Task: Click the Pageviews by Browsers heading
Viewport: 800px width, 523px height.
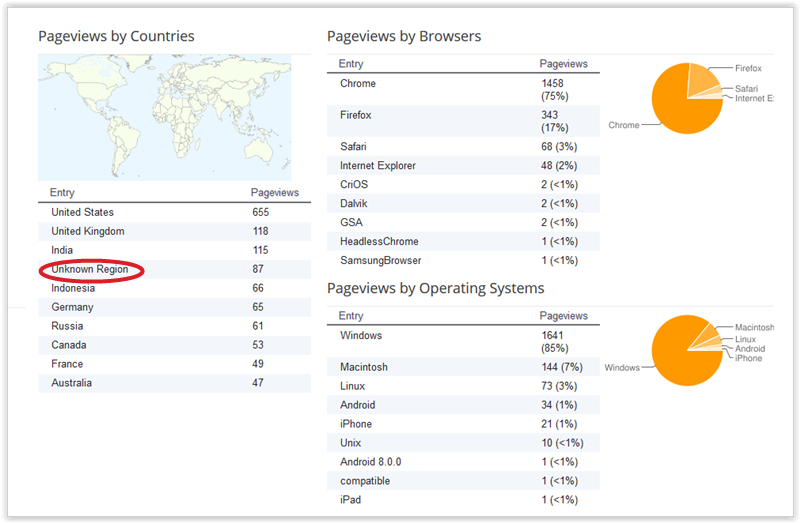Action: [404, 36]
